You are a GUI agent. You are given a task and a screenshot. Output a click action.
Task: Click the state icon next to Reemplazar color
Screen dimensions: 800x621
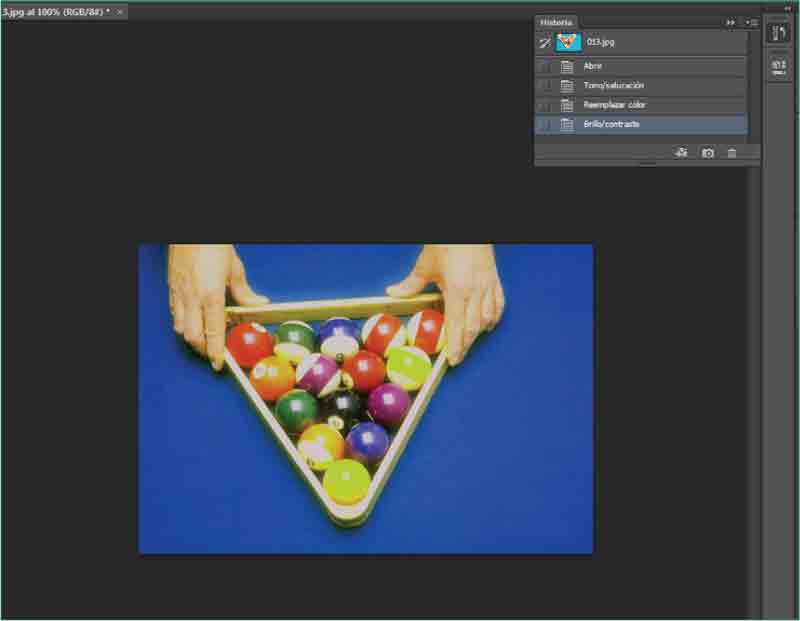[567, 105]
